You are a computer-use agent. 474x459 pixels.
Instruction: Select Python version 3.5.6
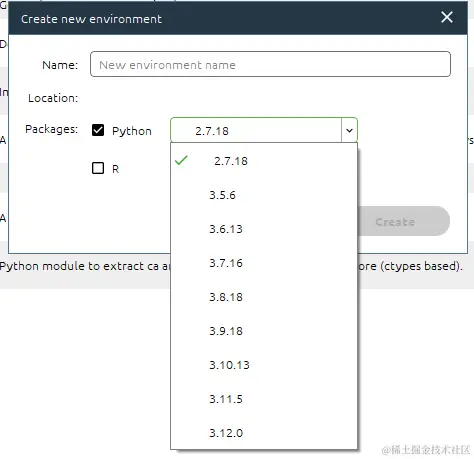click(264, 195)
